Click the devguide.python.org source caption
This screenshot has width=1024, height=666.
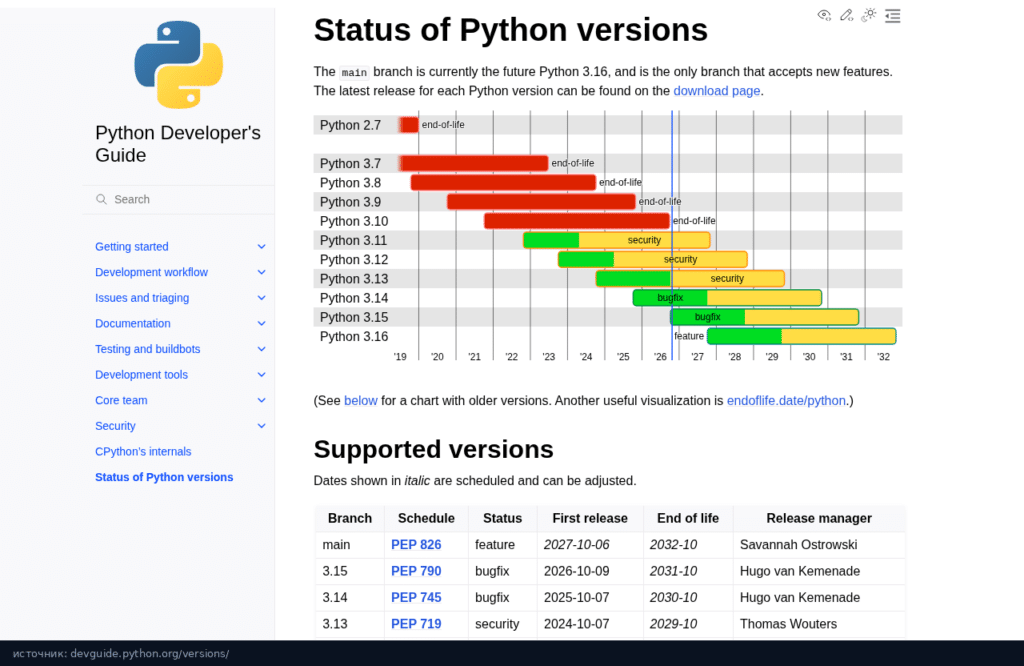pyautogui.click(x=121, y=654)
